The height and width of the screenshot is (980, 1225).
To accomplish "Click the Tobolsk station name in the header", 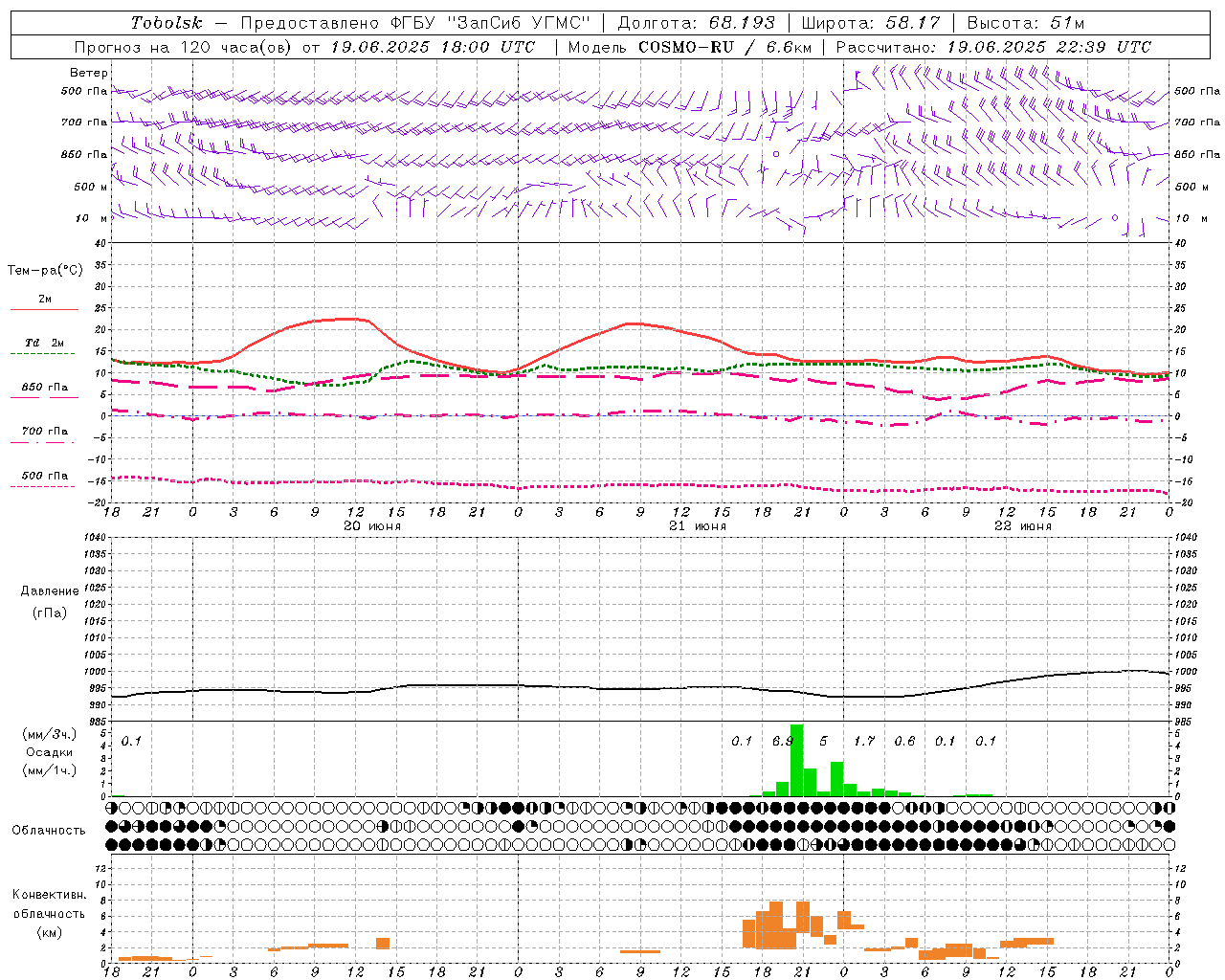I will (x=167, y=23).
